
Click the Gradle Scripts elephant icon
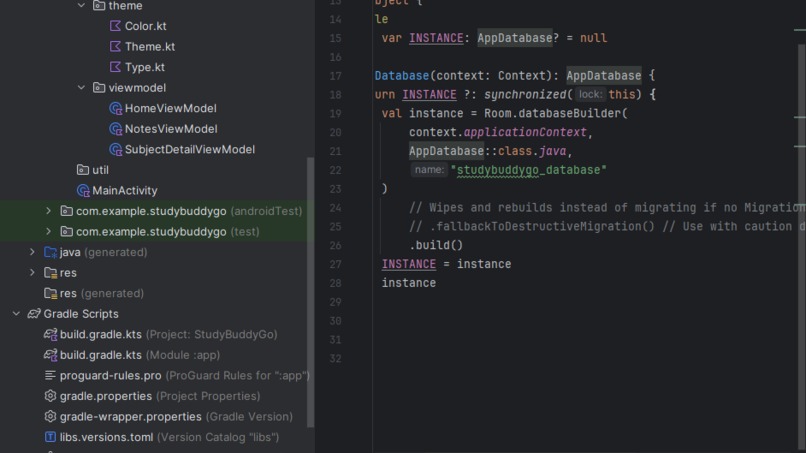coord(34,314)
